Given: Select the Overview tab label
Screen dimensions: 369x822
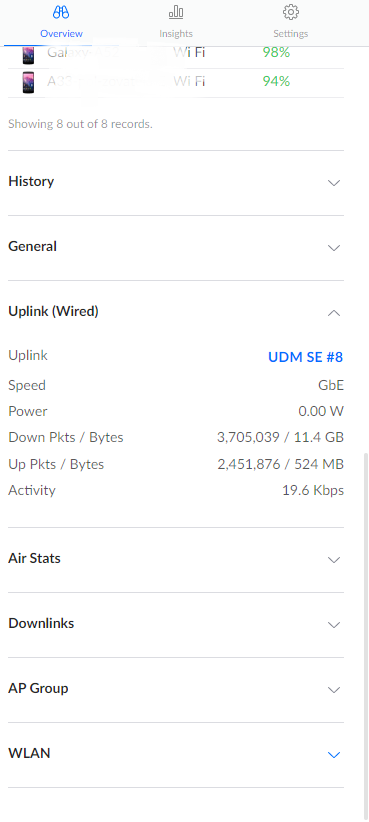Looking at the screenshot, I should click(61, 34).
